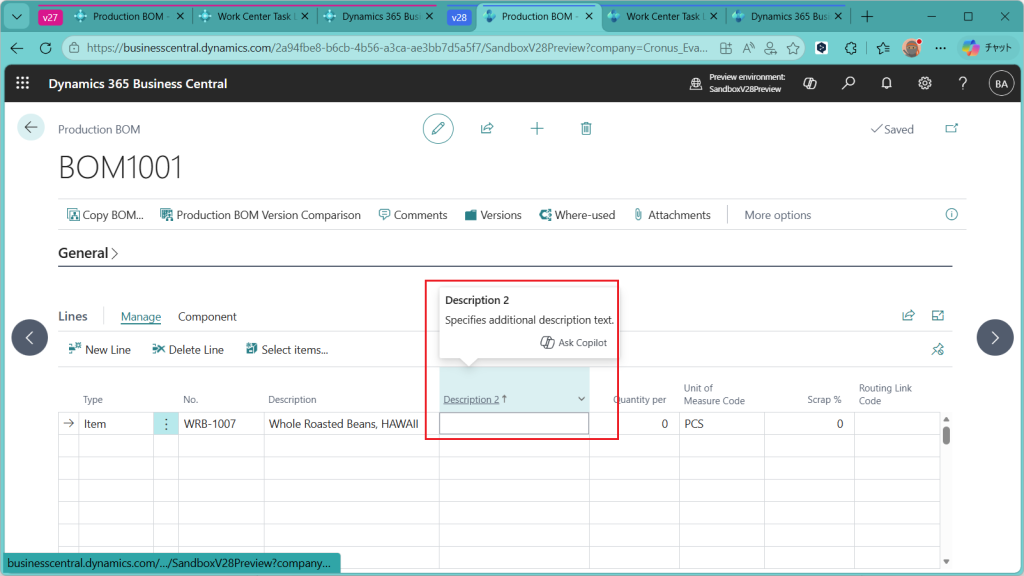Click the plus icon to create new
The height and width of the screenshot is (576, 1024).
click(x=537, y=129)
